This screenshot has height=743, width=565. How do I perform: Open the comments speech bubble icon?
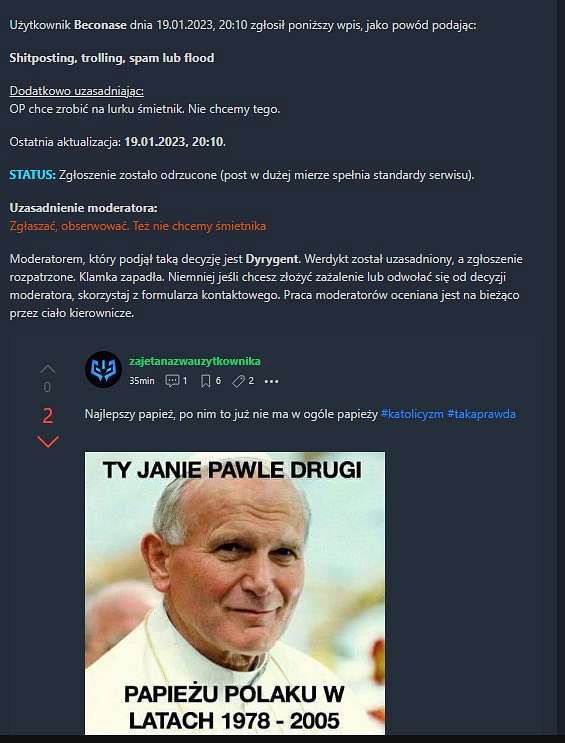coord(172,381)
